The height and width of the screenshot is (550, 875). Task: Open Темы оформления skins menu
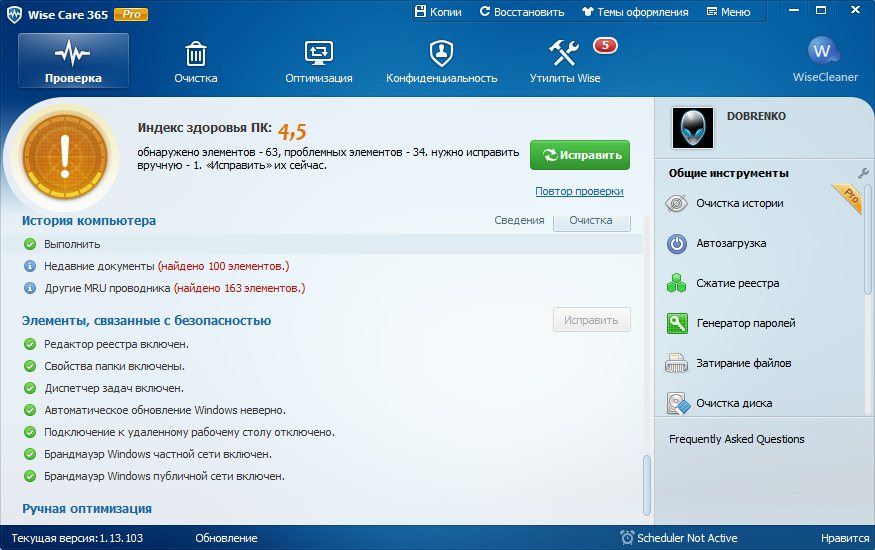[x=635, y=12]
